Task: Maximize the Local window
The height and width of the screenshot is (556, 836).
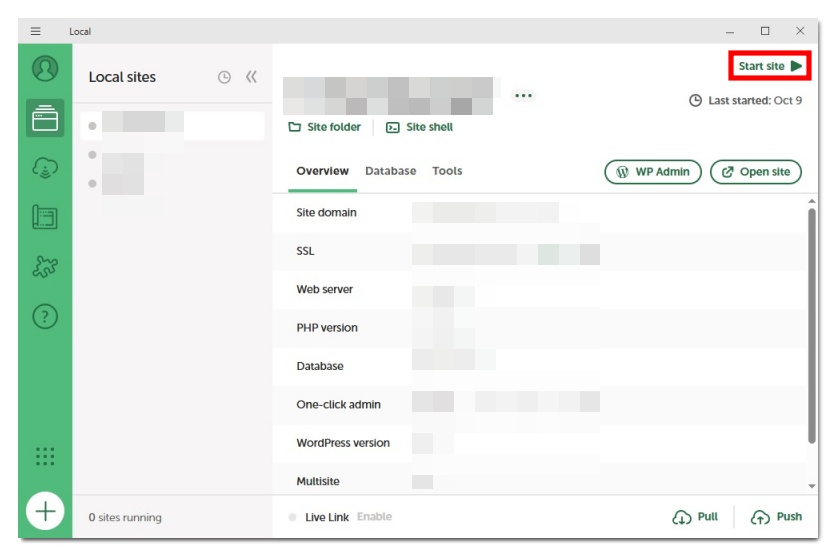Action: [x=765, y=31]
